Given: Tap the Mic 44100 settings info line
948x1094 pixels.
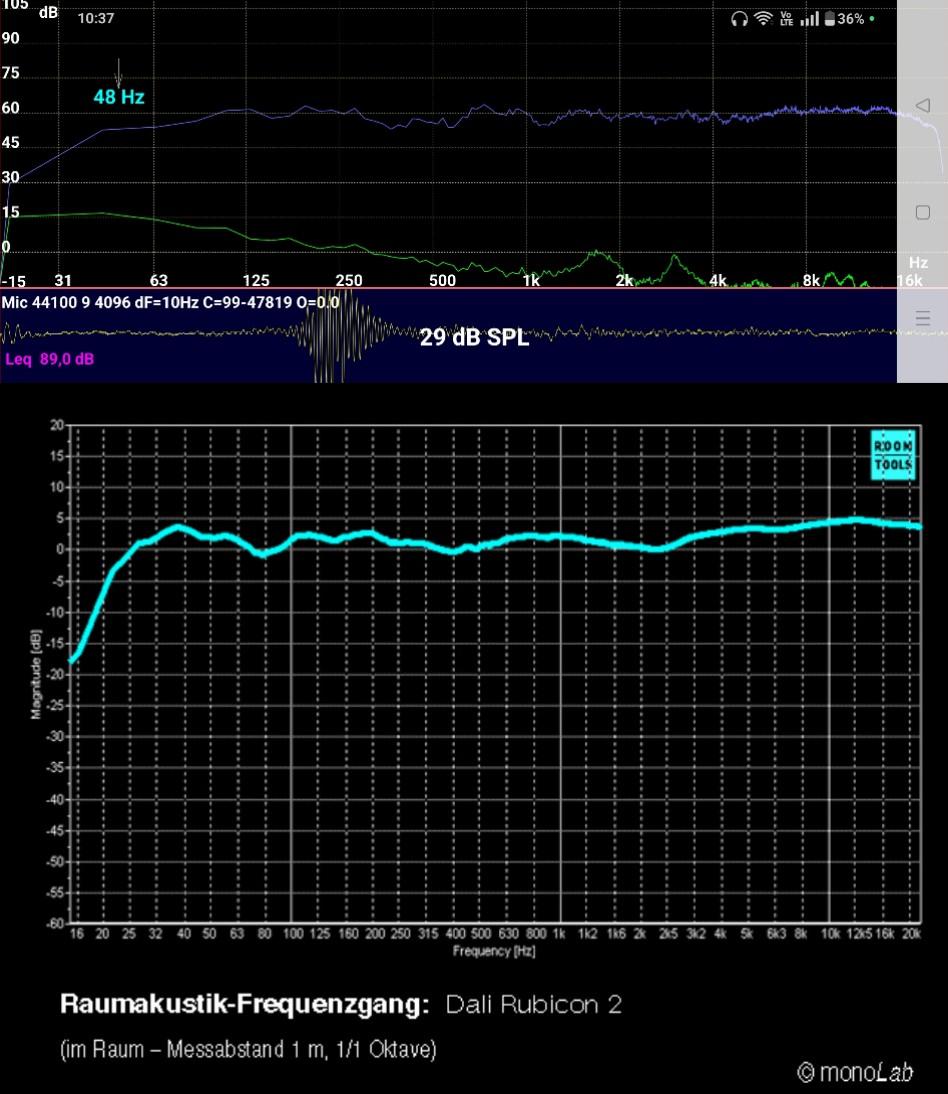Looking at the screenshot, I should click(x=170, y=302).
